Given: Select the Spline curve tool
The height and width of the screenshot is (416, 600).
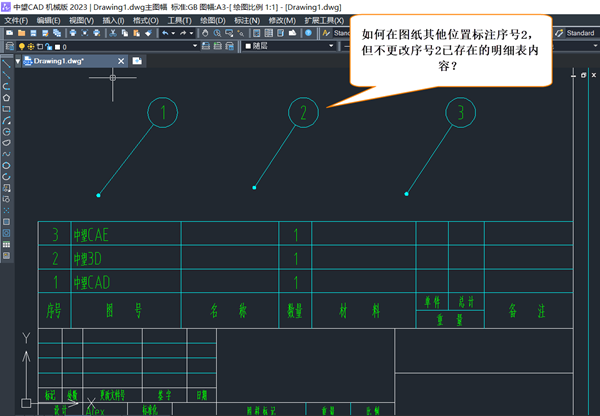Looking at the screenshot, I should (7, 154).
